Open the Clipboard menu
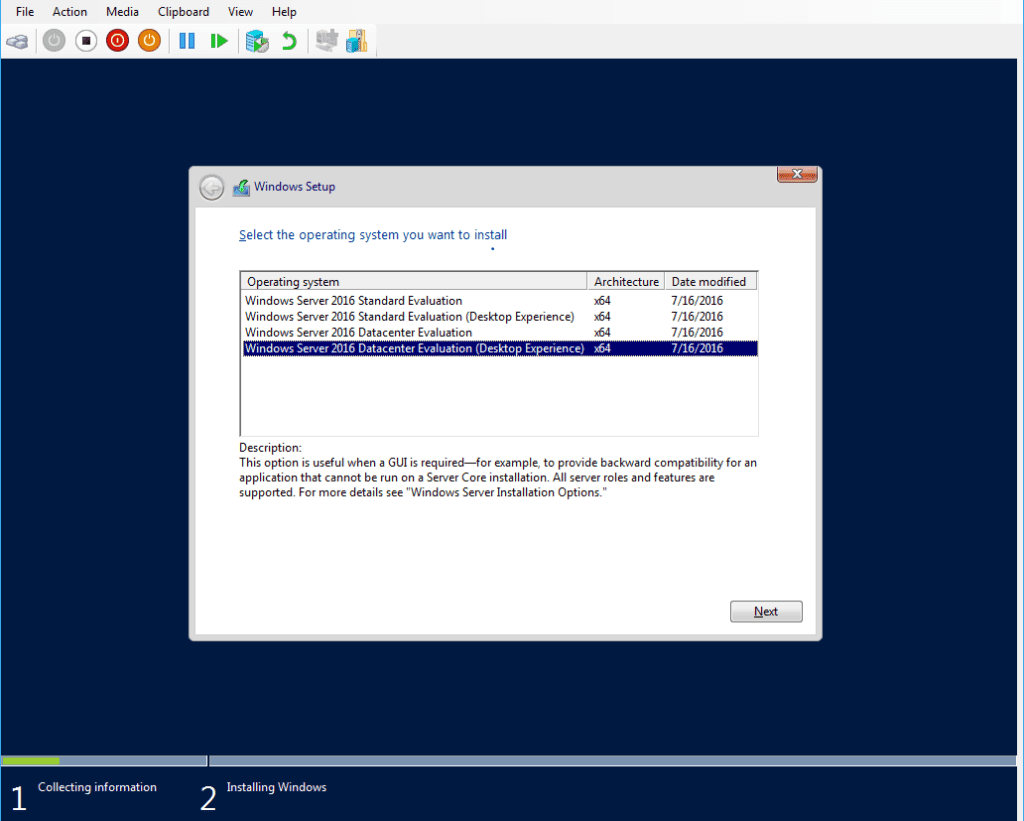The image size is (1024, 821). point(184,12)
